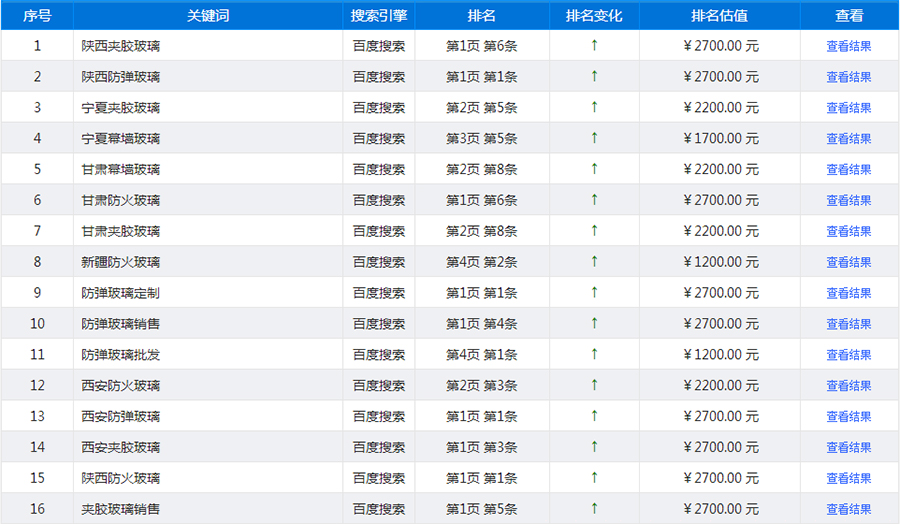900x524 pixels.
Task: Click the up arrow for 西安防弹玻璃
Action: (594, 417)
